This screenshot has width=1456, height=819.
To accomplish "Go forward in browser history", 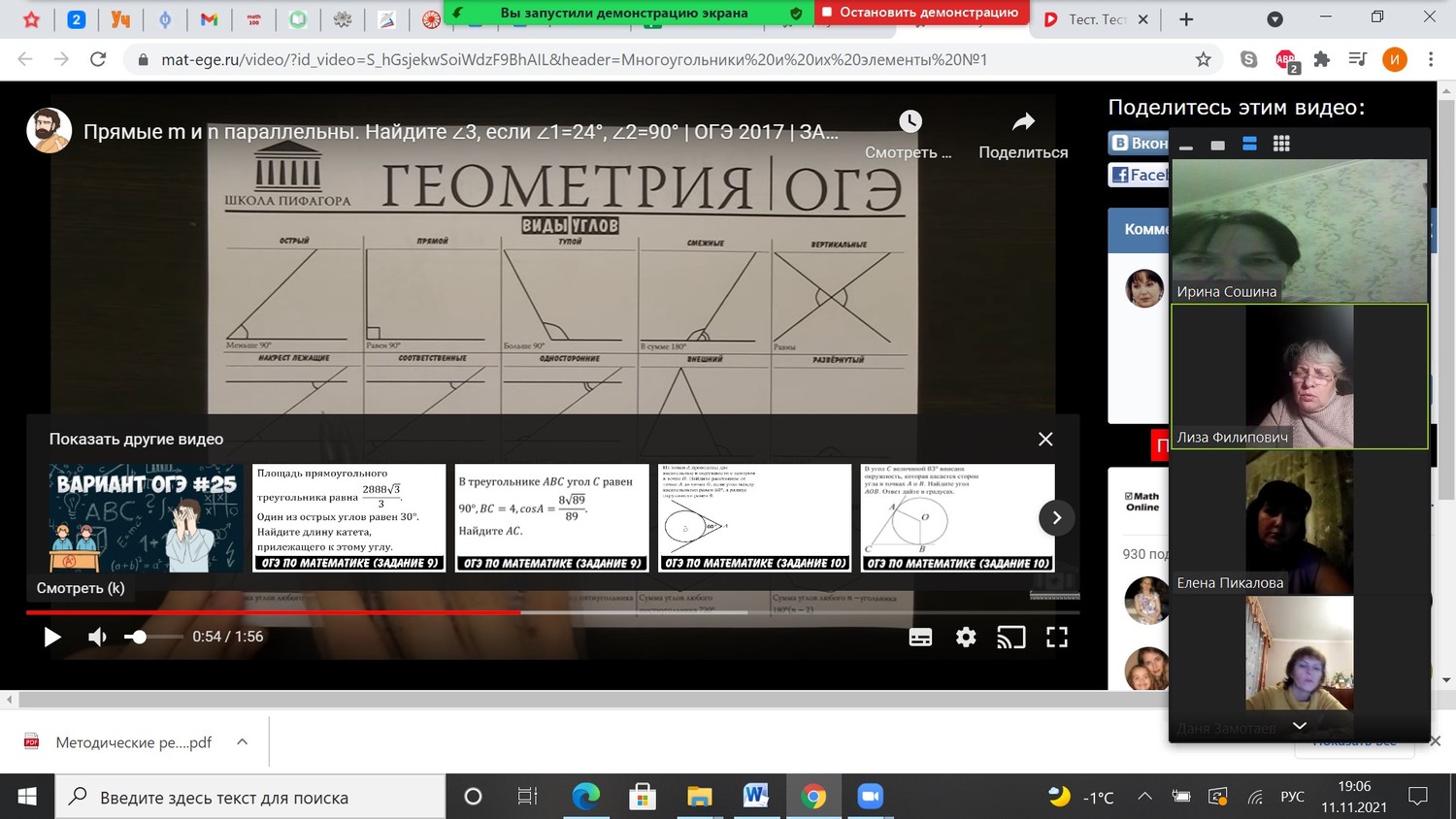I will click(61, 59).
